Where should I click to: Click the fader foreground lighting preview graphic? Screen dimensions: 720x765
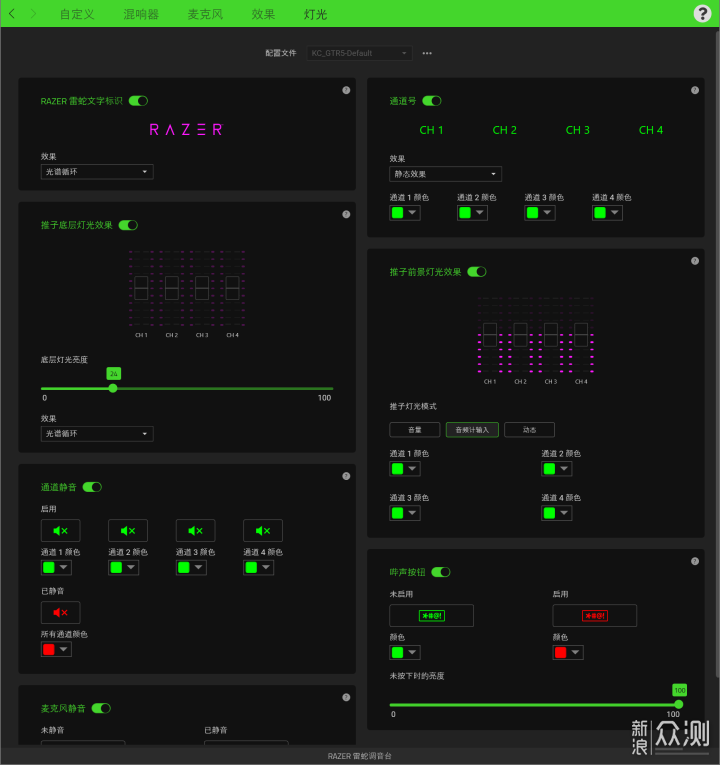pos(536,341)
